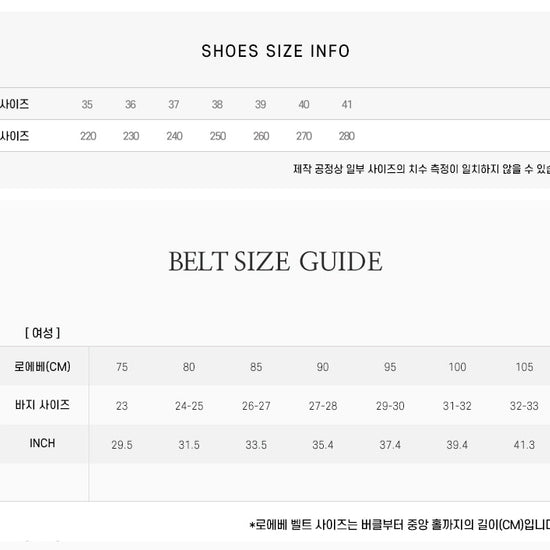Select belt size 90 cell
The height and width of the screenshot is (550, 550).
pyautogui.click(x=323, y=367)
